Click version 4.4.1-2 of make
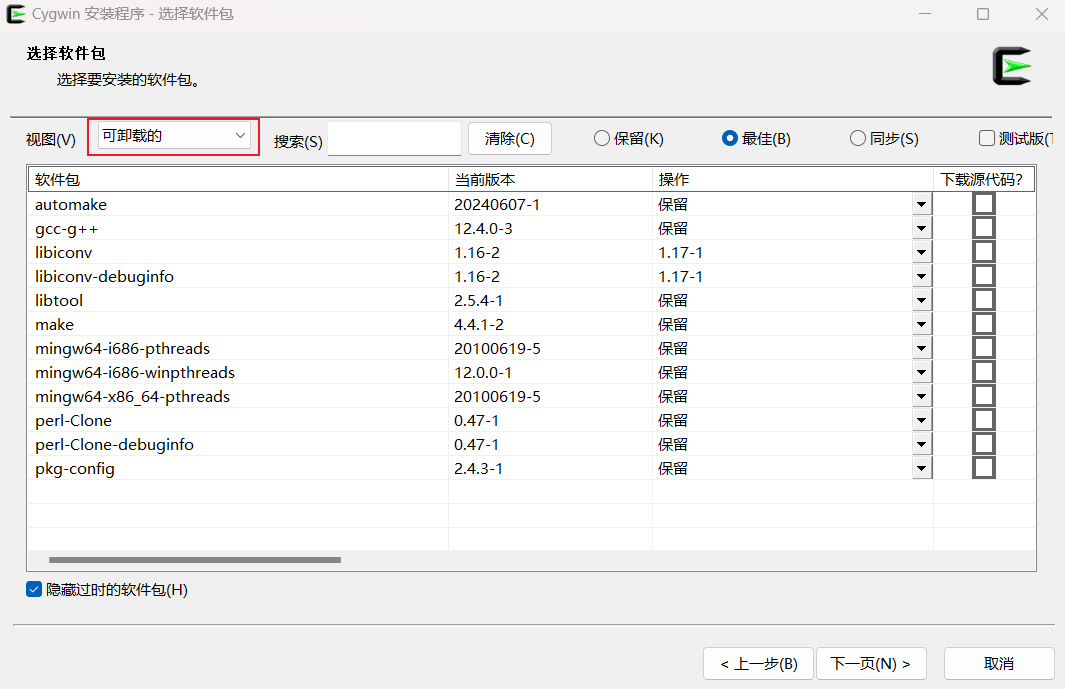Screen dimensions: 1065x689 (x=479, y=325)
